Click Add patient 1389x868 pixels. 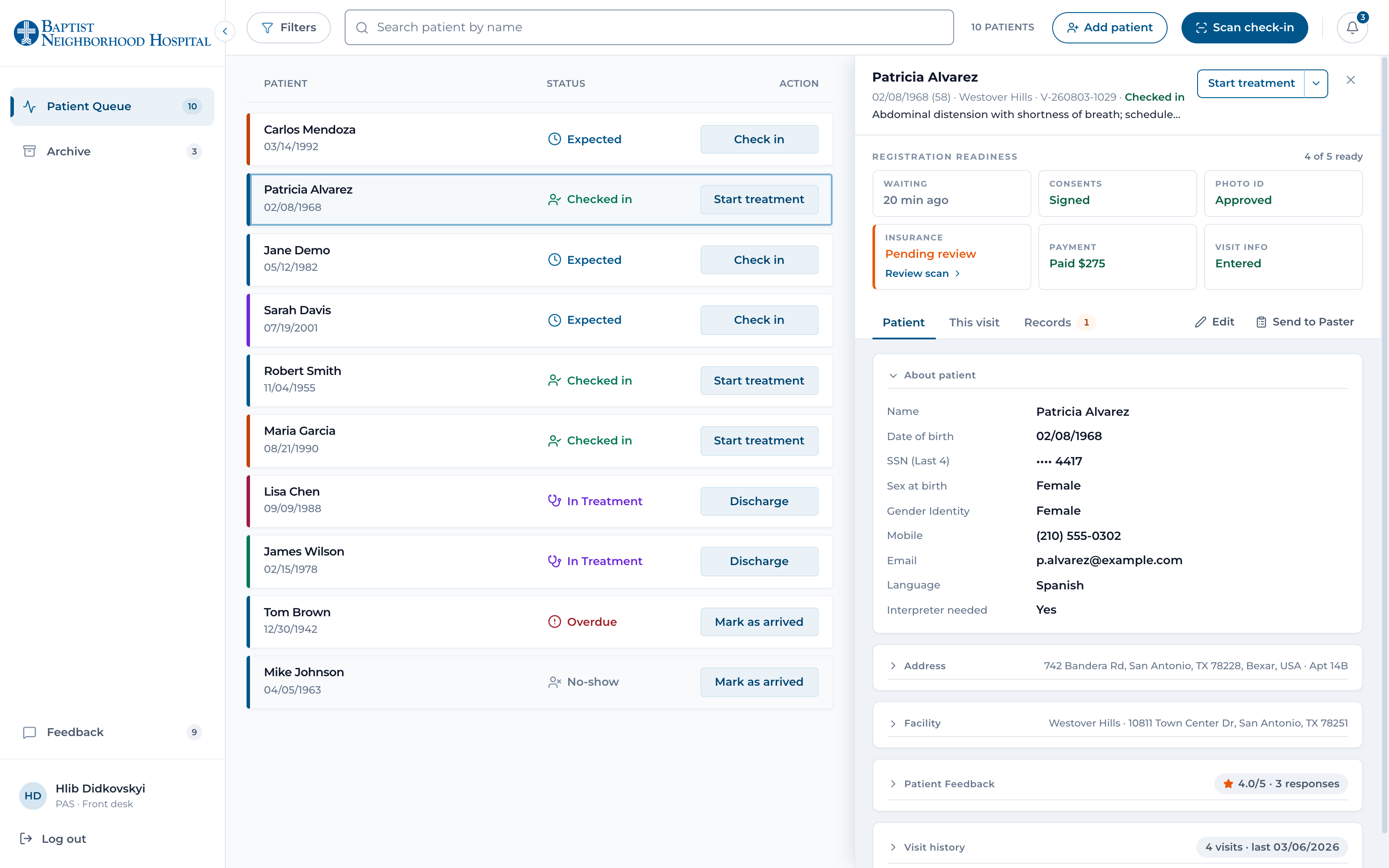pyautogui.click(x=1109, y=27)
